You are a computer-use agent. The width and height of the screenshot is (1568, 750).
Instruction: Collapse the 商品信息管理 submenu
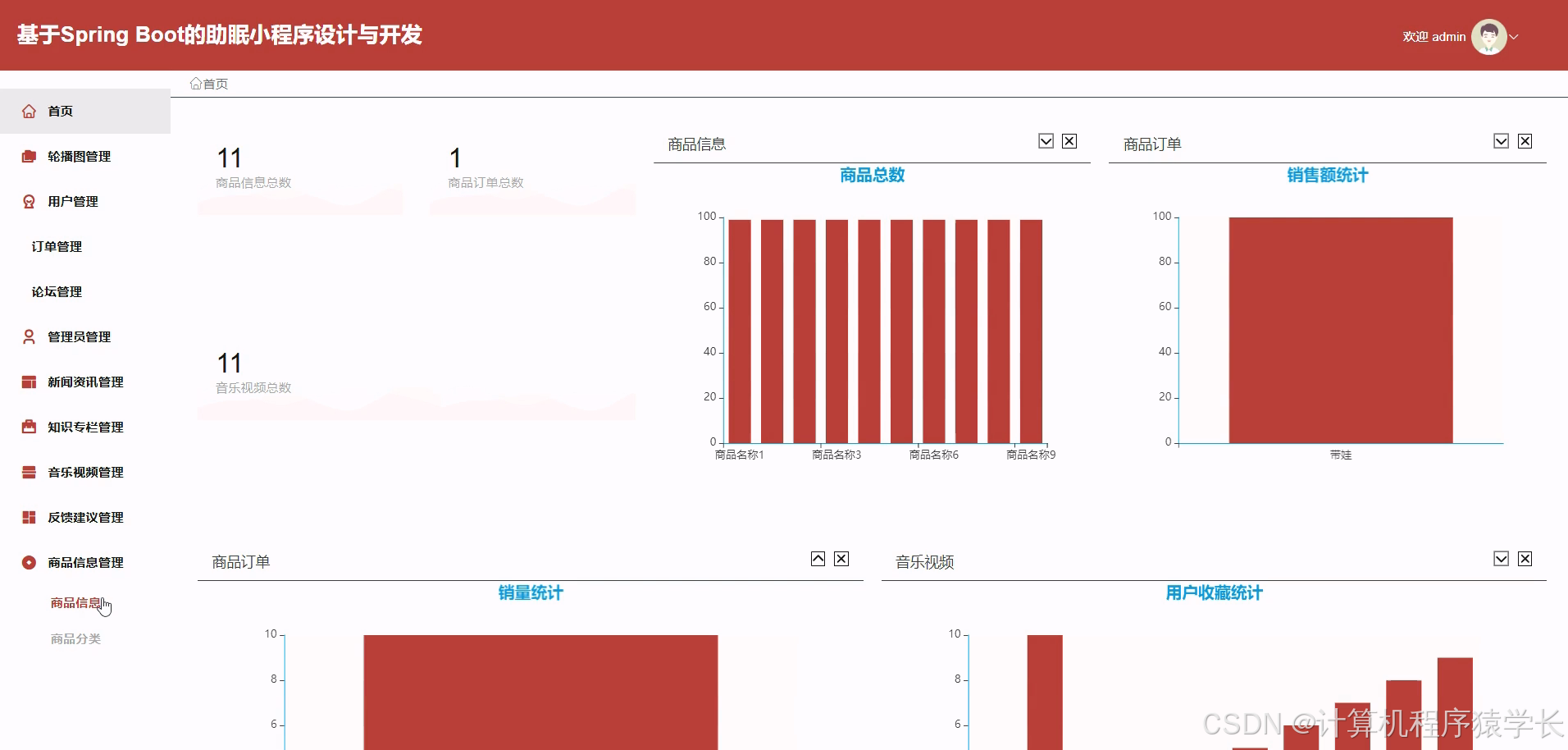tap(85, 562)
